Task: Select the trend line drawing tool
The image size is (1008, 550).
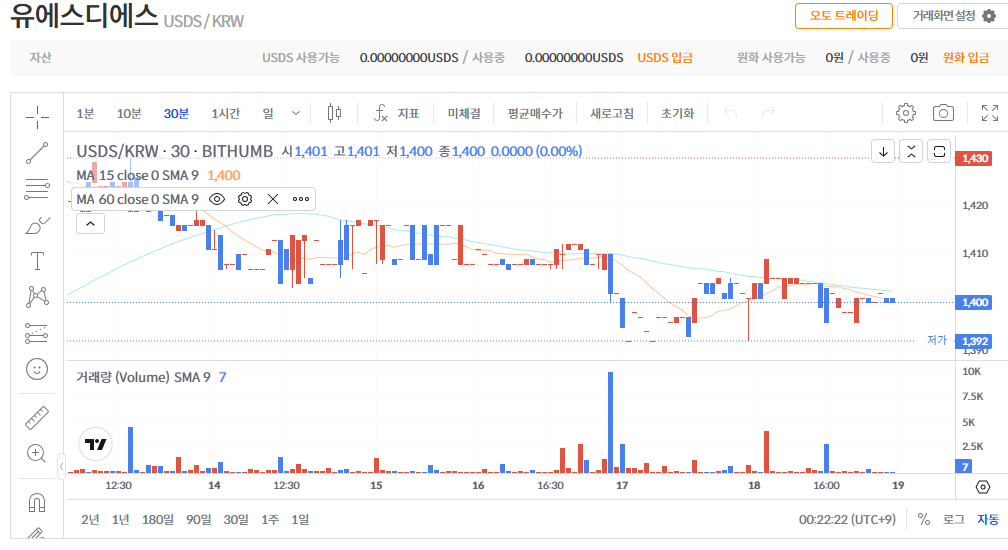Action: point(37,153)
